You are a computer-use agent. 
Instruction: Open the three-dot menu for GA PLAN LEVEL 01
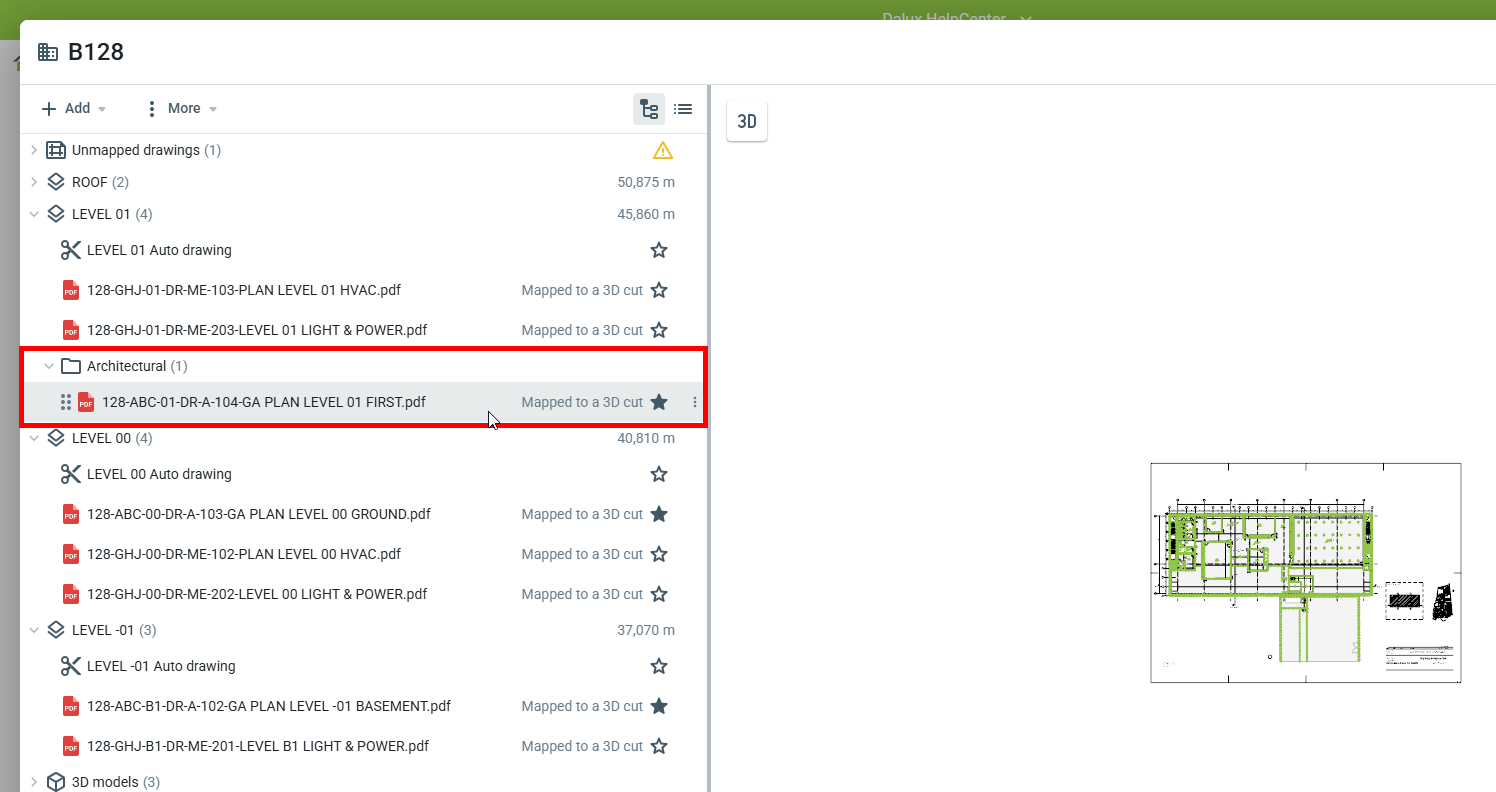coord(695,402)
